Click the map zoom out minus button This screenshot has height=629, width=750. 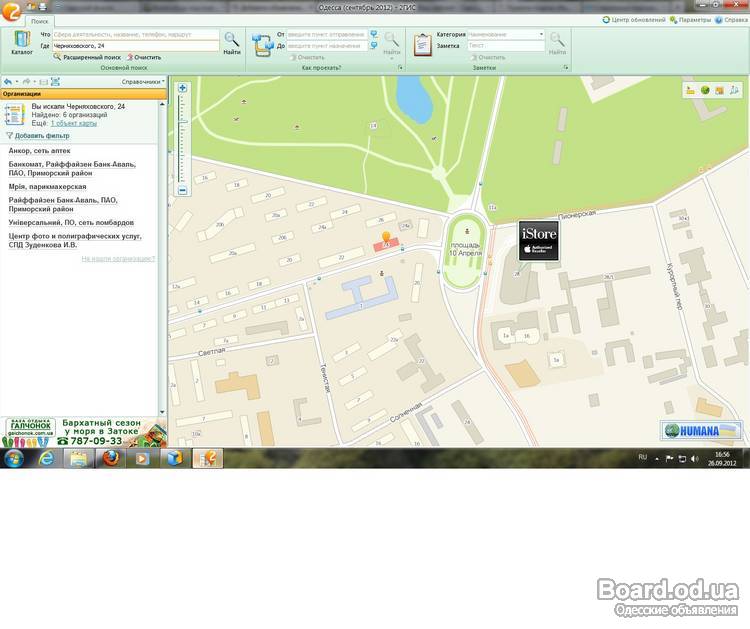pos(182,190)
